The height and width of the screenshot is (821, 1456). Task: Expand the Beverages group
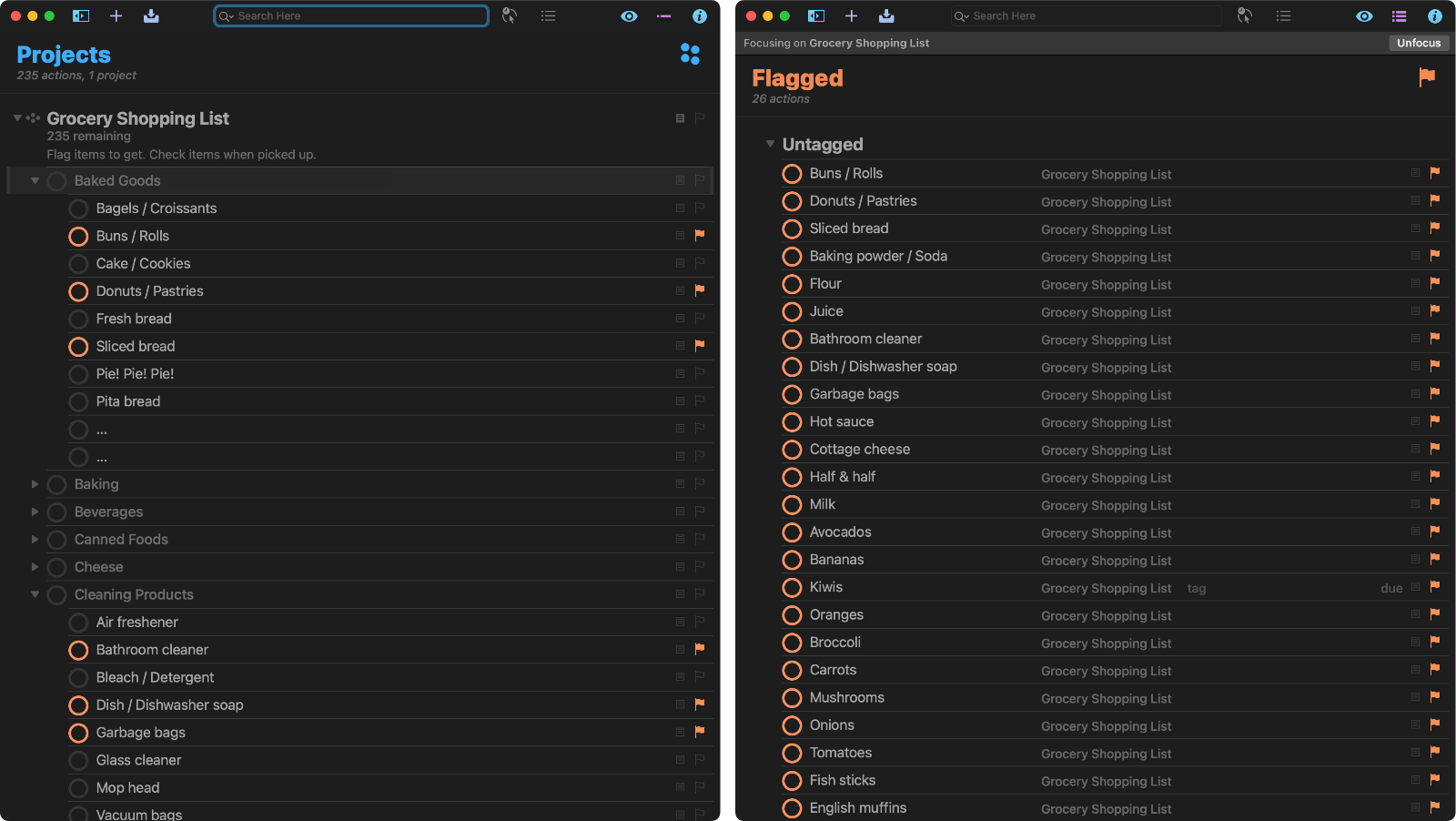(35, 512)
